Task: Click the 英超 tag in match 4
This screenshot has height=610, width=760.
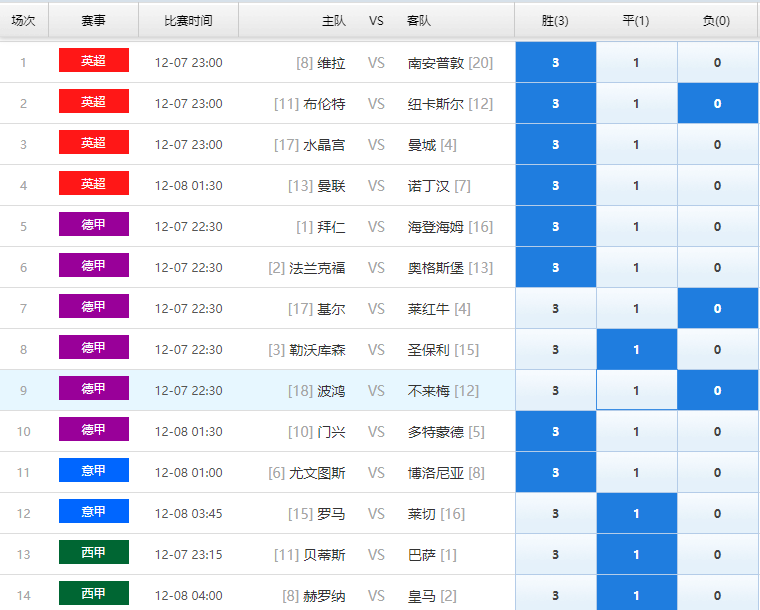Action: (94, 183)
